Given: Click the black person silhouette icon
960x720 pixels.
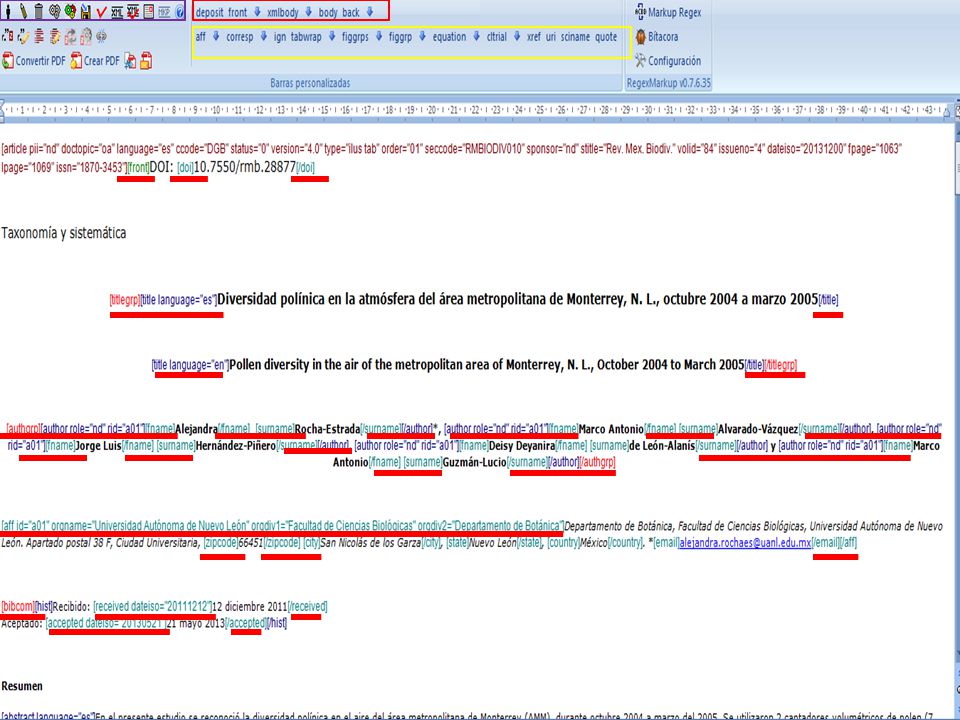Looking at the screenshot, I should (8, 11).
